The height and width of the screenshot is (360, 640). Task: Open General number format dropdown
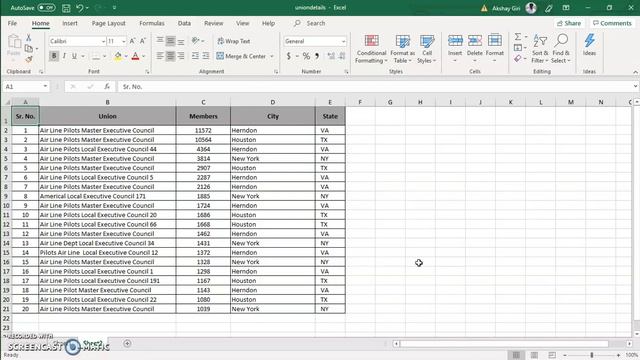pos(343,42)
